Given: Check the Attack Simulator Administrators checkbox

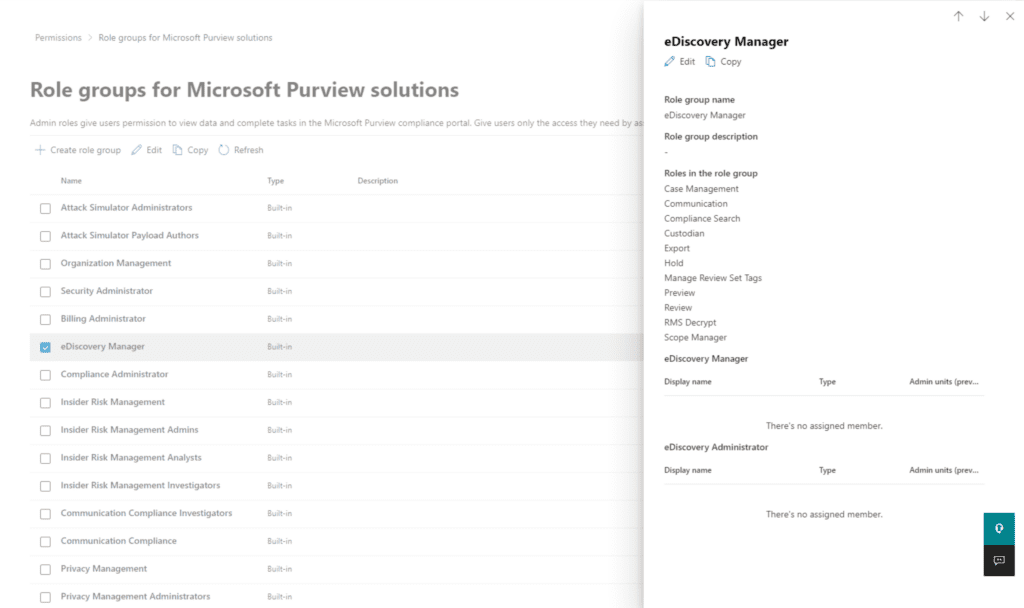Looking at the screenshot, I should pyautogui.click(x=45, y=208).
